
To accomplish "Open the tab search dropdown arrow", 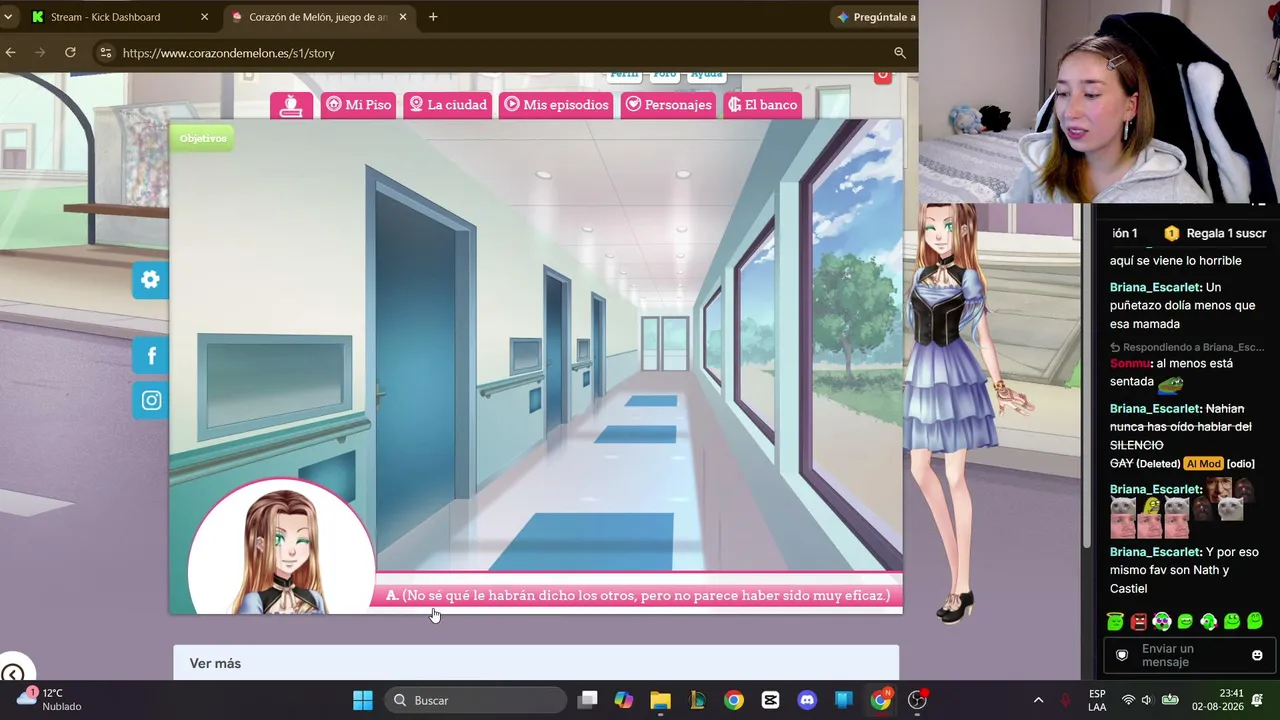I will coord(8,17).
